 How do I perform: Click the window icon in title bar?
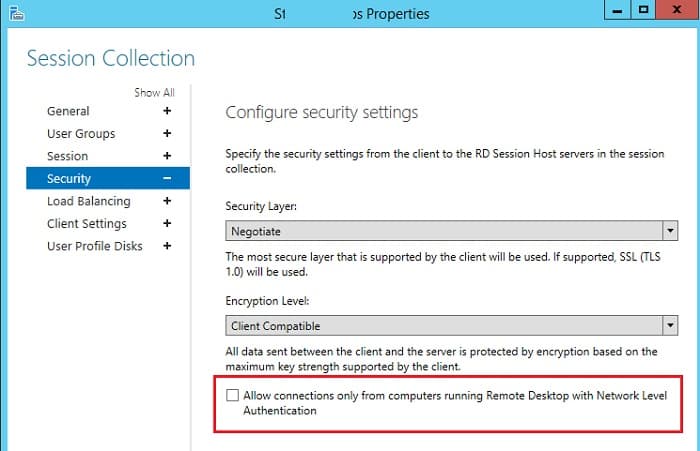[17, 13]
